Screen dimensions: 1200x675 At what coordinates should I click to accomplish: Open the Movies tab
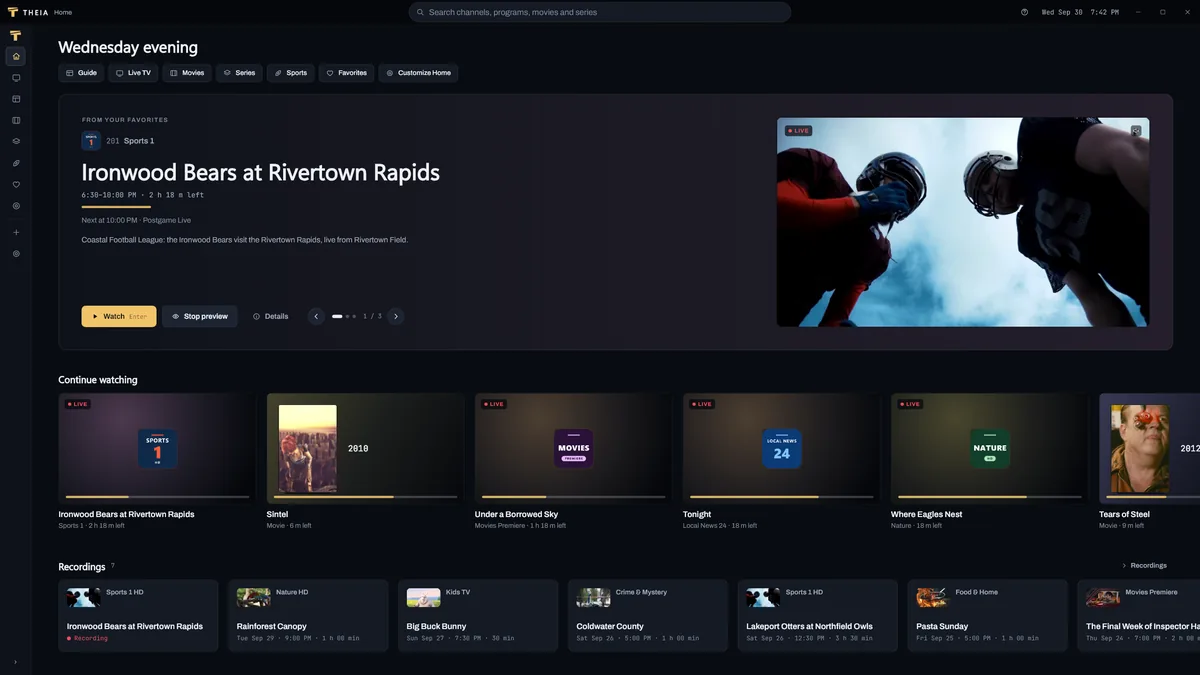point(187,73)
